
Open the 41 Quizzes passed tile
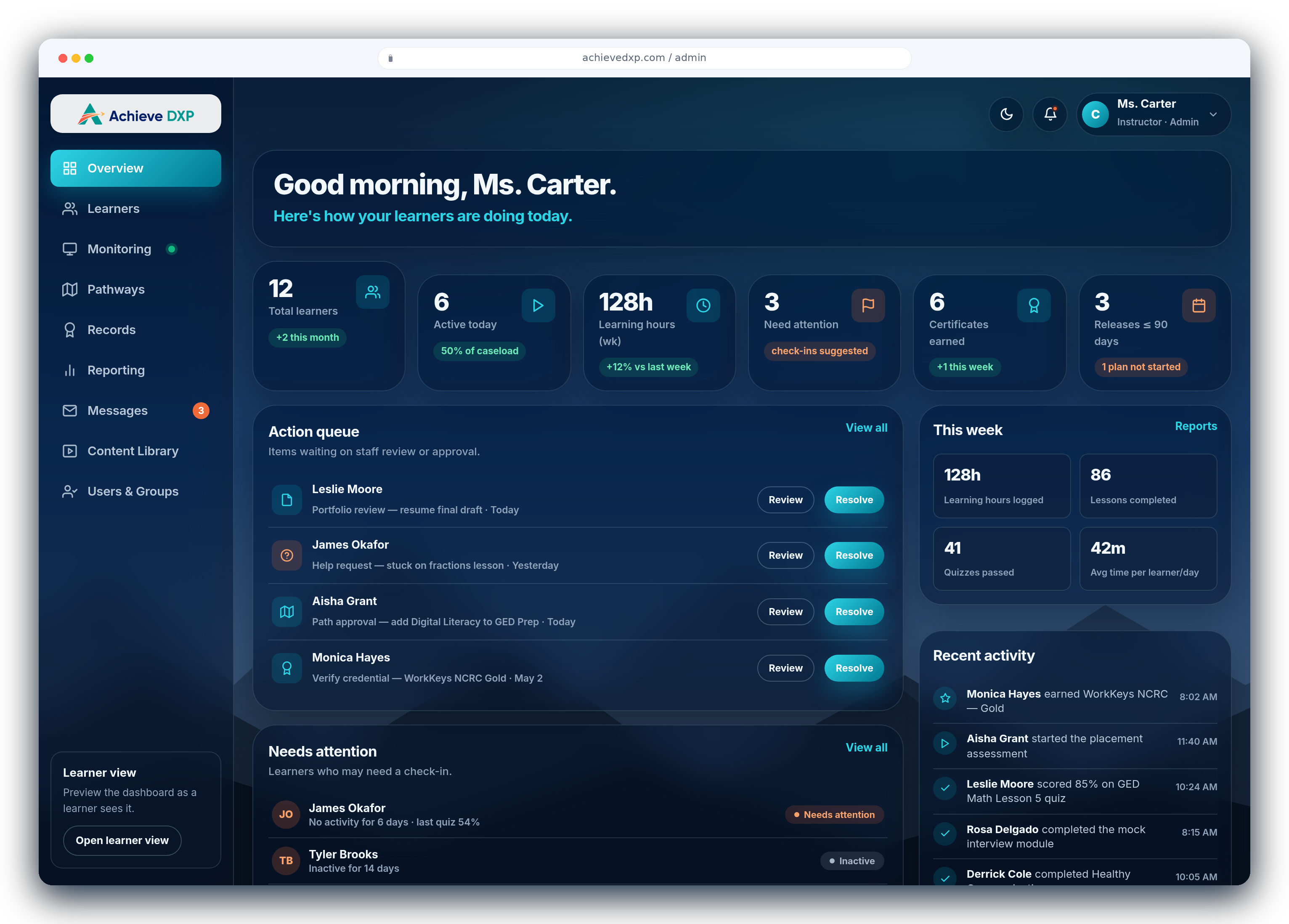pyautogui.click(x=1001, y=559)
